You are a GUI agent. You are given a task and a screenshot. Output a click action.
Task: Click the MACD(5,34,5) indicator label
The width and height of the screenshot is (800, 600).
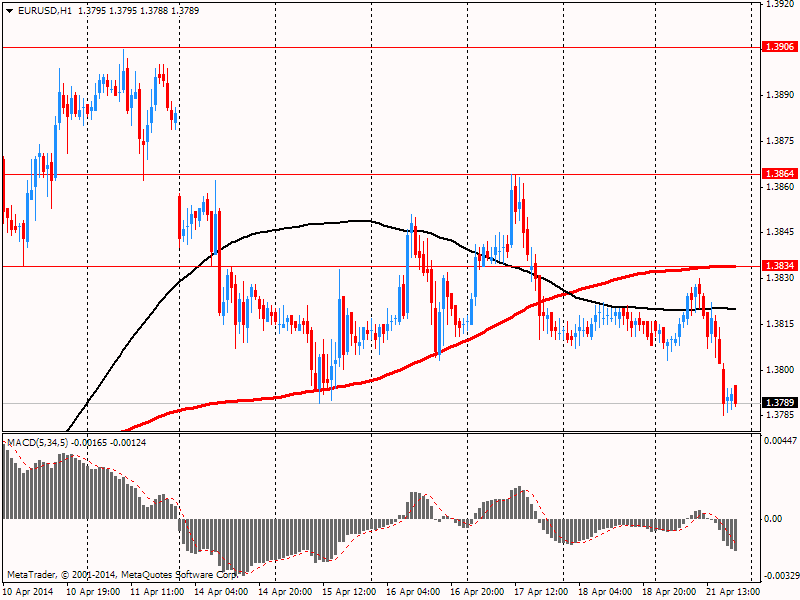click(x=38, y=442)
